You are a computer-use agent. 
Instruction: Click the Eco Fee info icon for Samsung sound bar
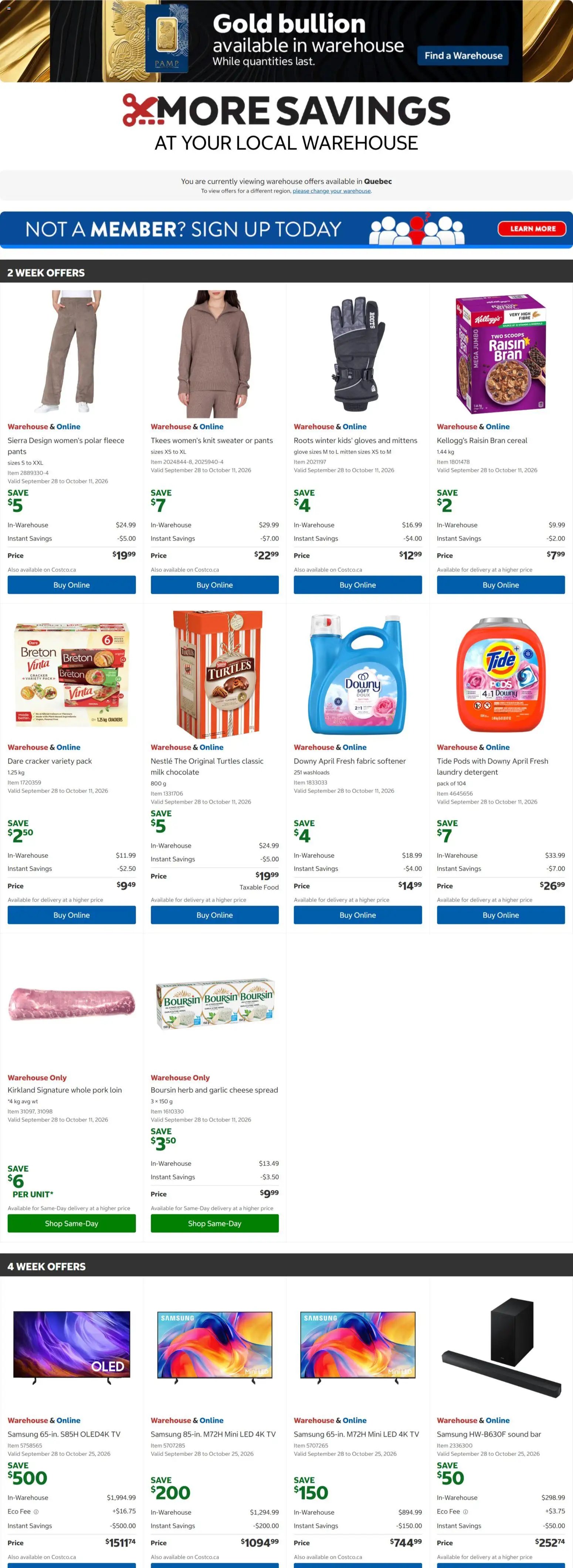tap(465, 1511)
